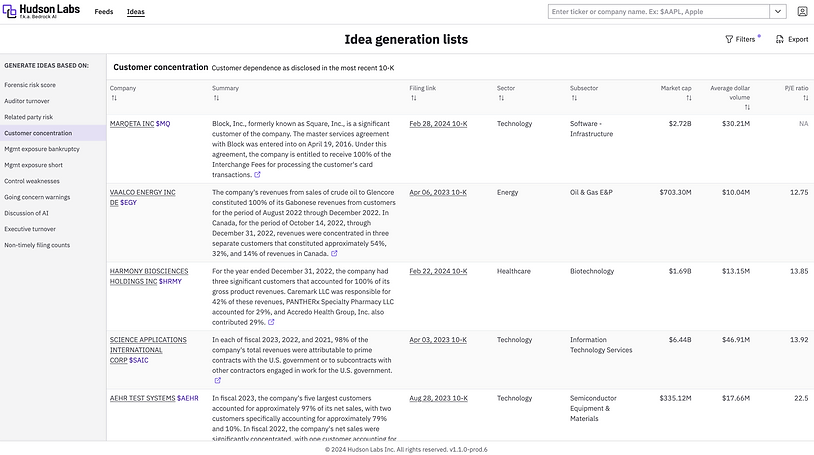Viewport: 814px width, 455px height.
Task: Open external link icon in Harmony Biosciences summary
Action: click(x=271, y=322)
